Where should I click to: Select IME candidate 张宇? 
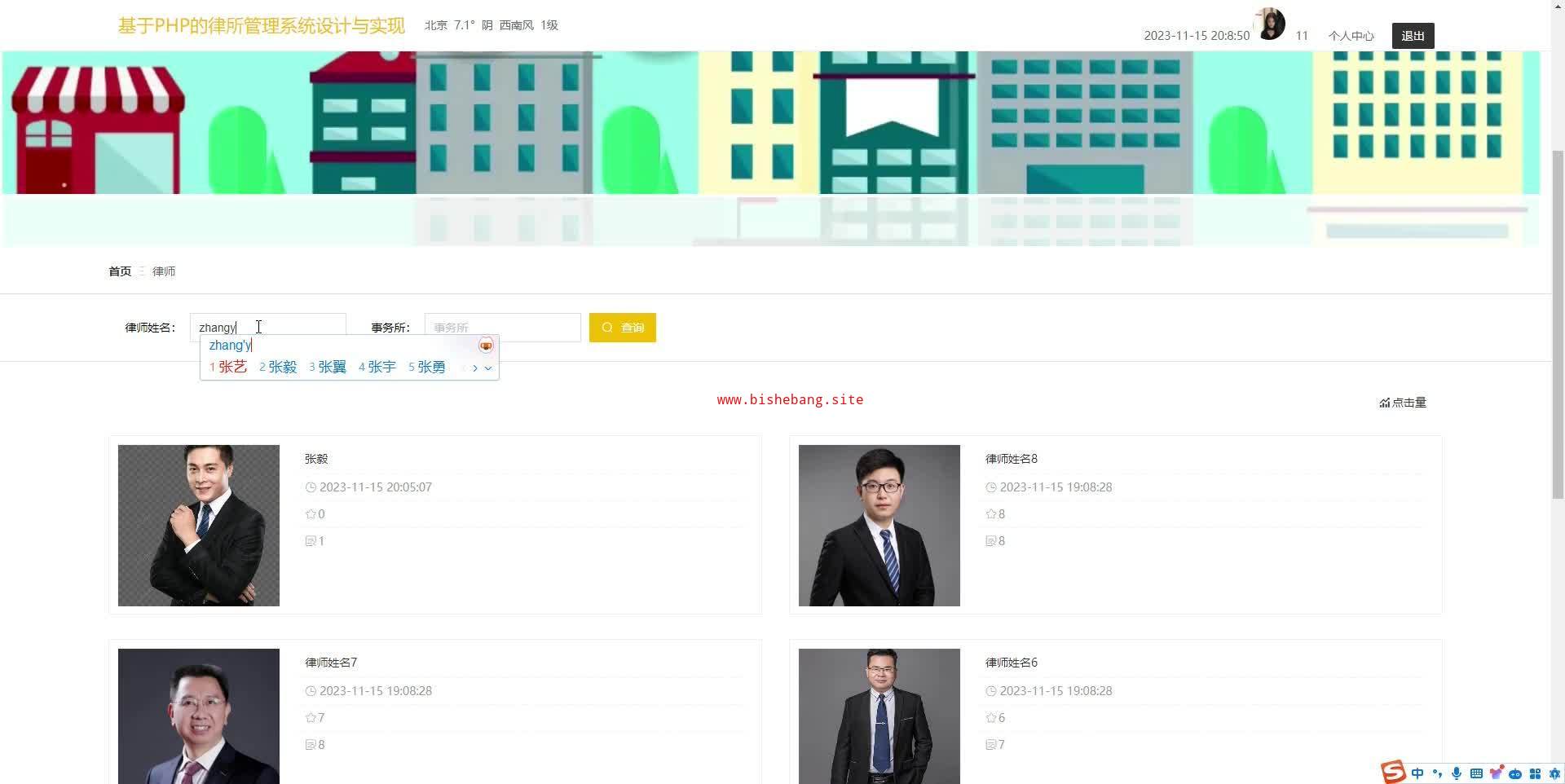click(377, 367)
